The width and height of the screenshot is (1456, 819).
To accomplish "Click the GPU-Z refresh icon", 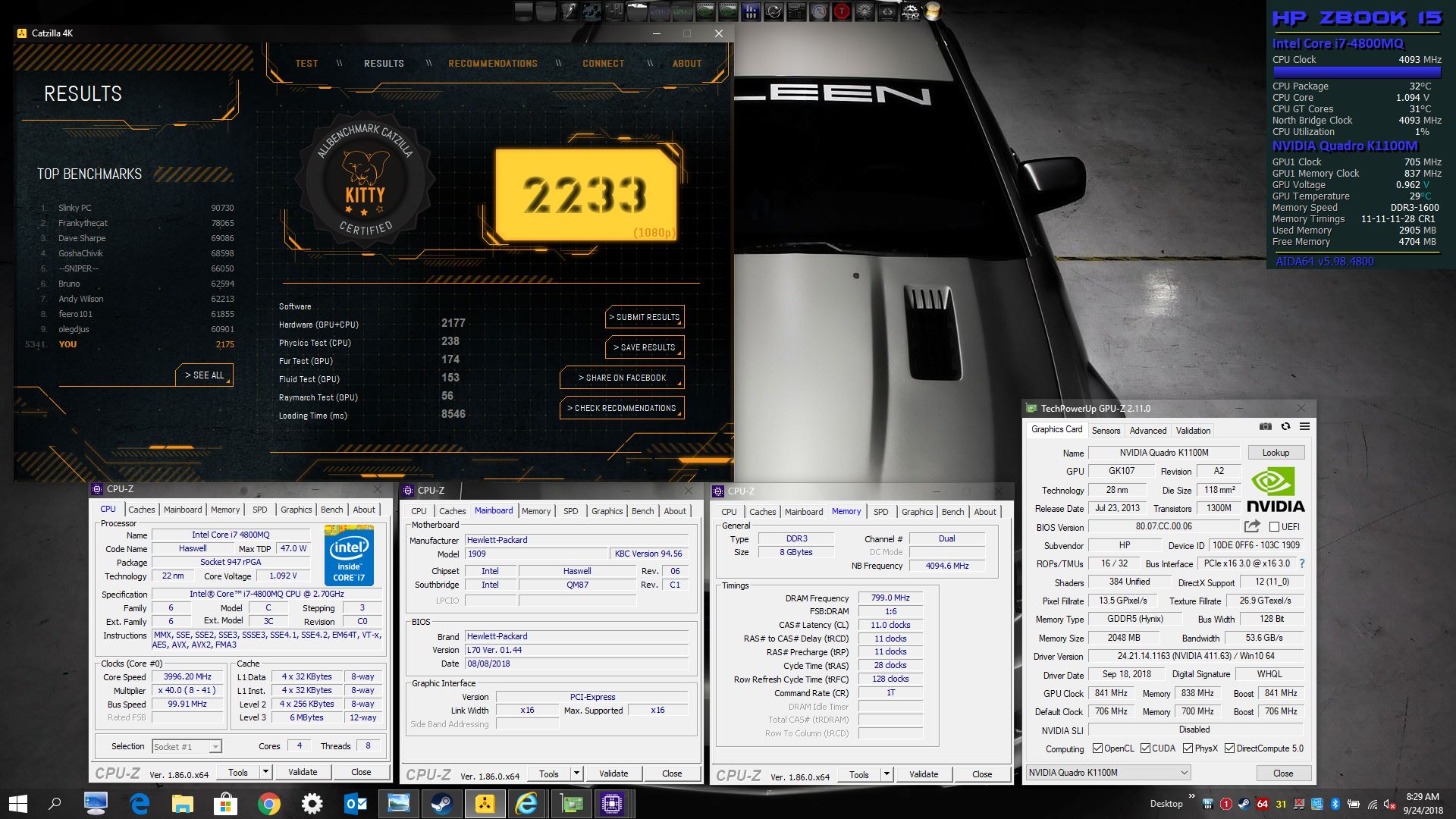I will (x=1285, y=426).
